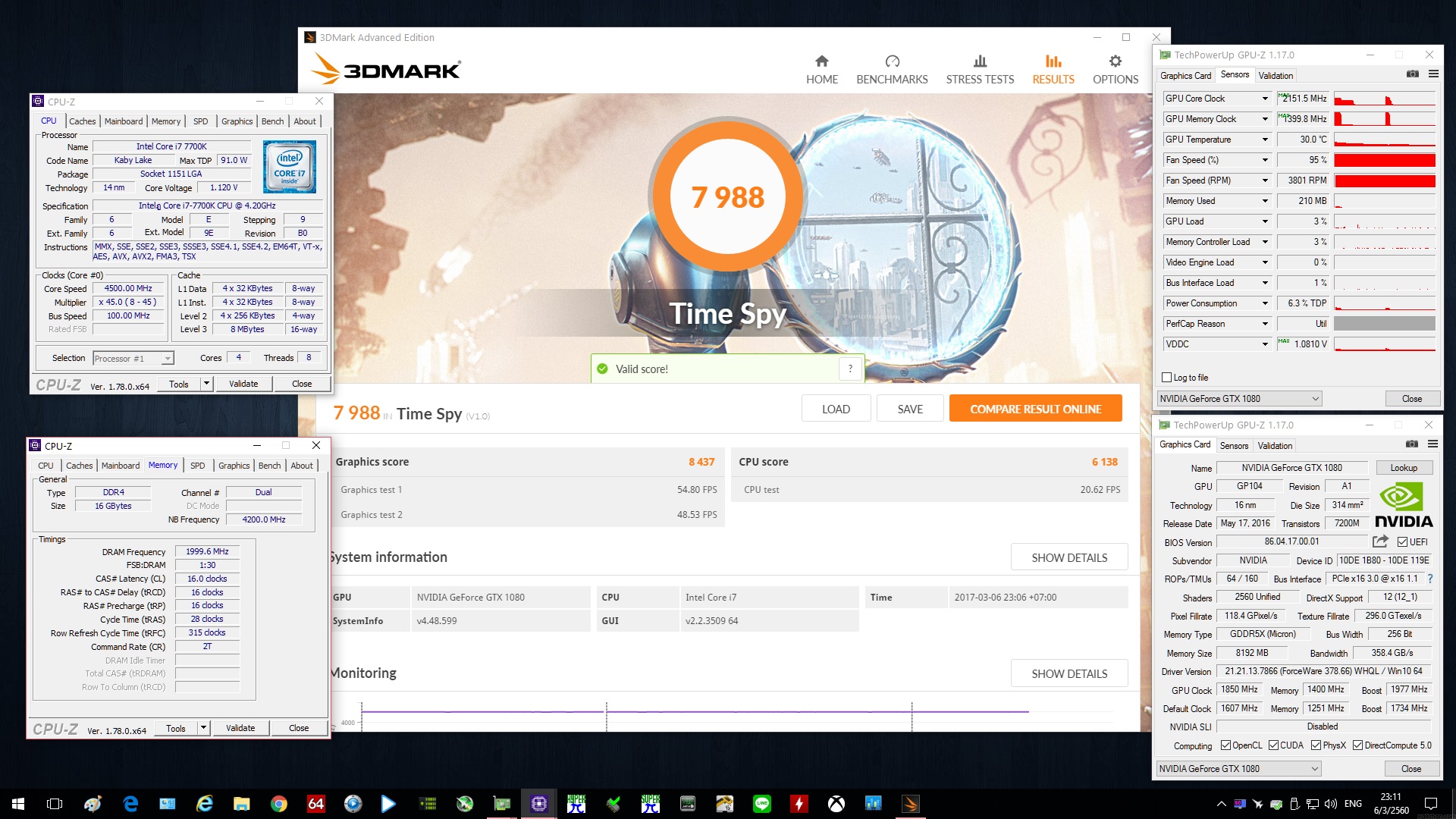Image resolution: width=1456 pixels, height=819 pixels.
Task: Click Compare Result Online button
Action: click(x=1035, y=409)
